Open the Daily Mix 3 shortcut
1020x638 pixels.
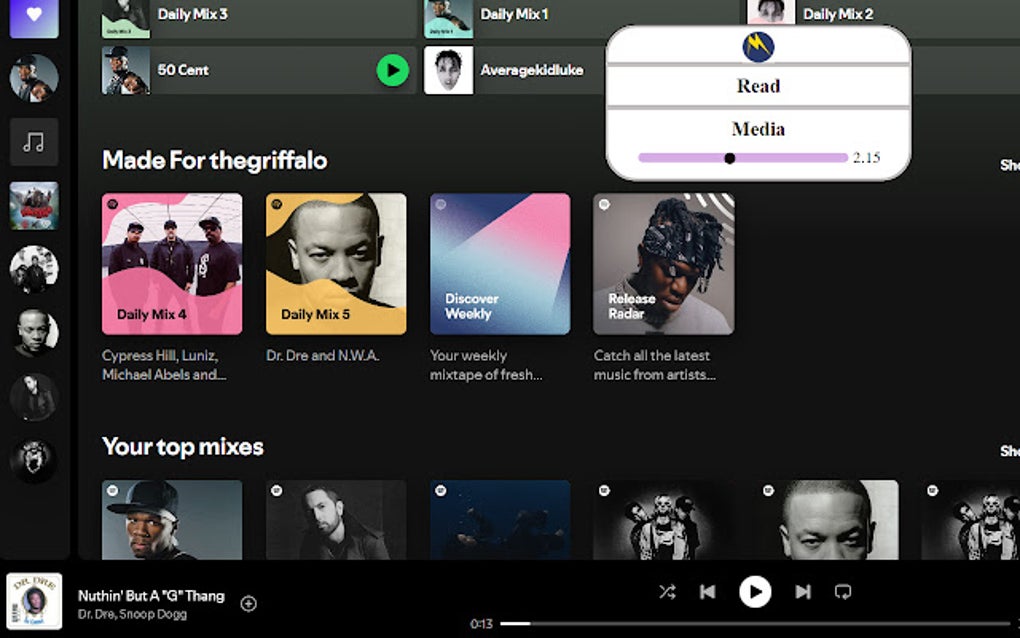click(258, 17)
